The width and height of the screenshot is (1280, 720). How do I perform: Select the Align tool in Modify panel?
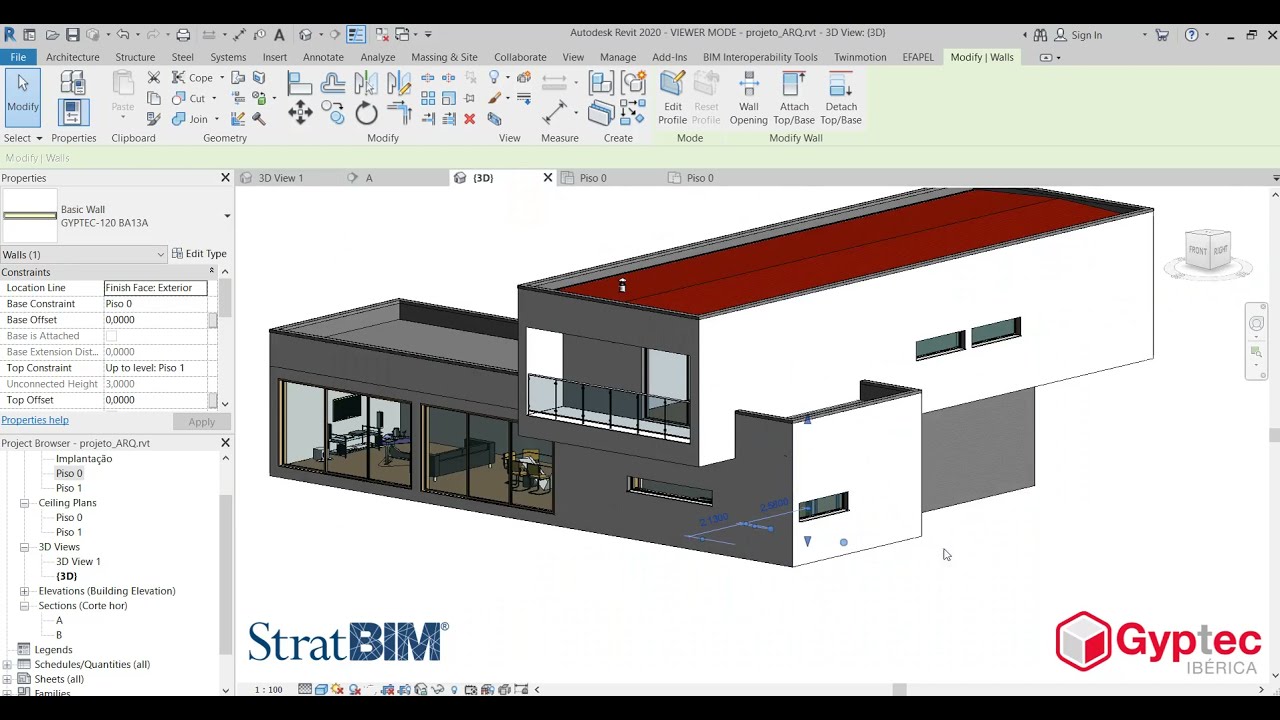click(x=299, y=83)
